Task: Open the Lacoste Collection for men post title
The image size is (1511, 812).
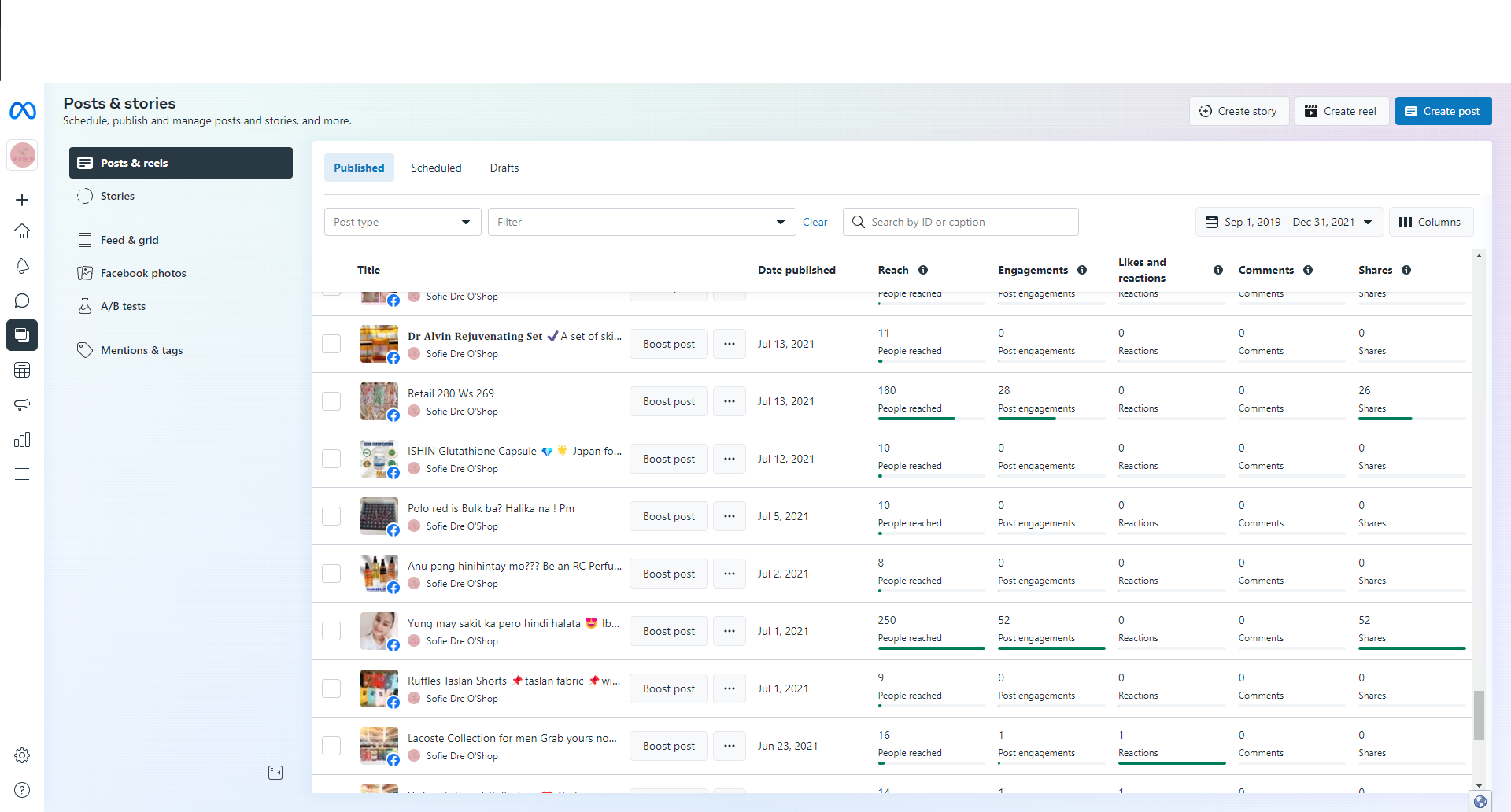Action: (512, 738)
